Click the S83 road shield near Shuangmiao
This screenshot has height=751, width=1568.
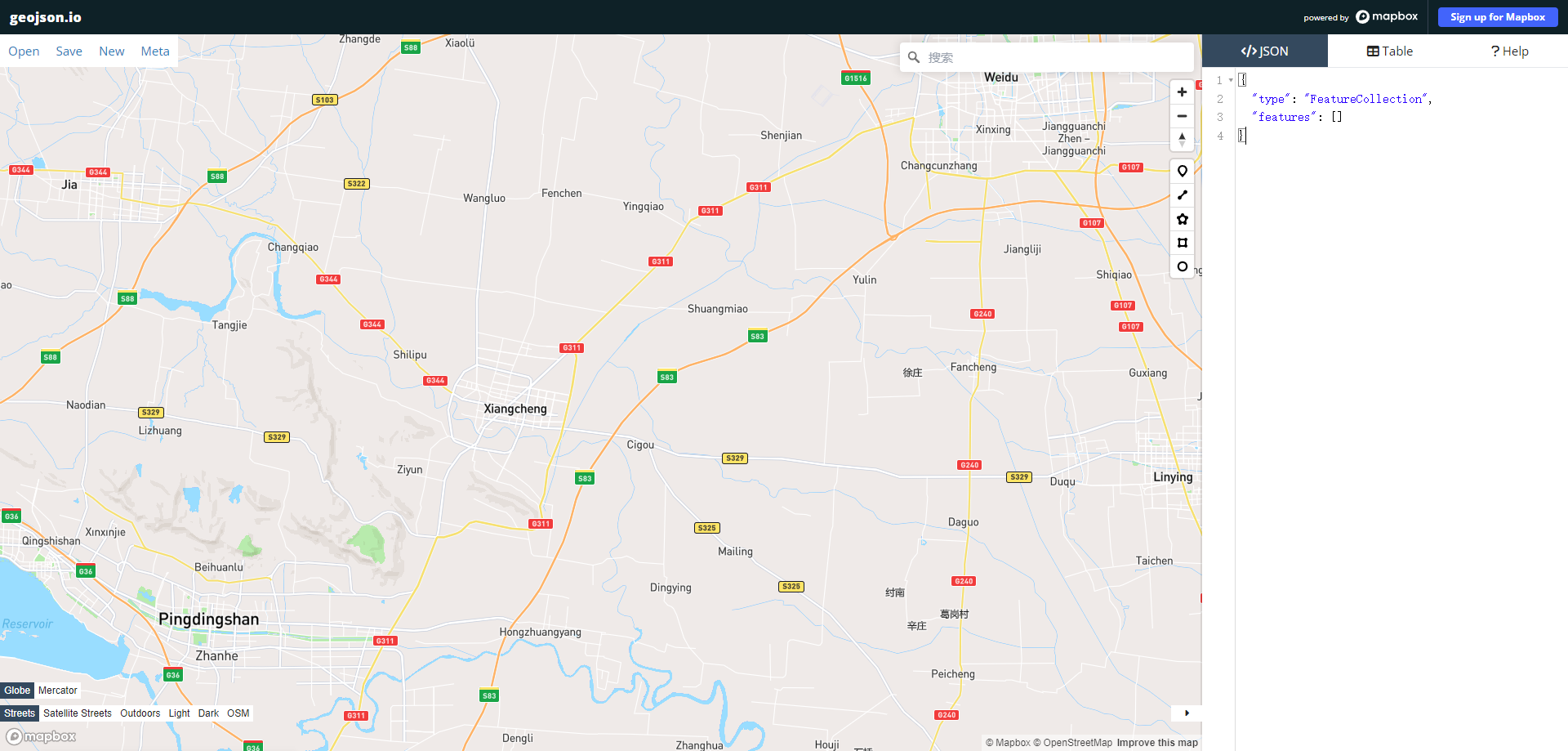click(758, 336)
